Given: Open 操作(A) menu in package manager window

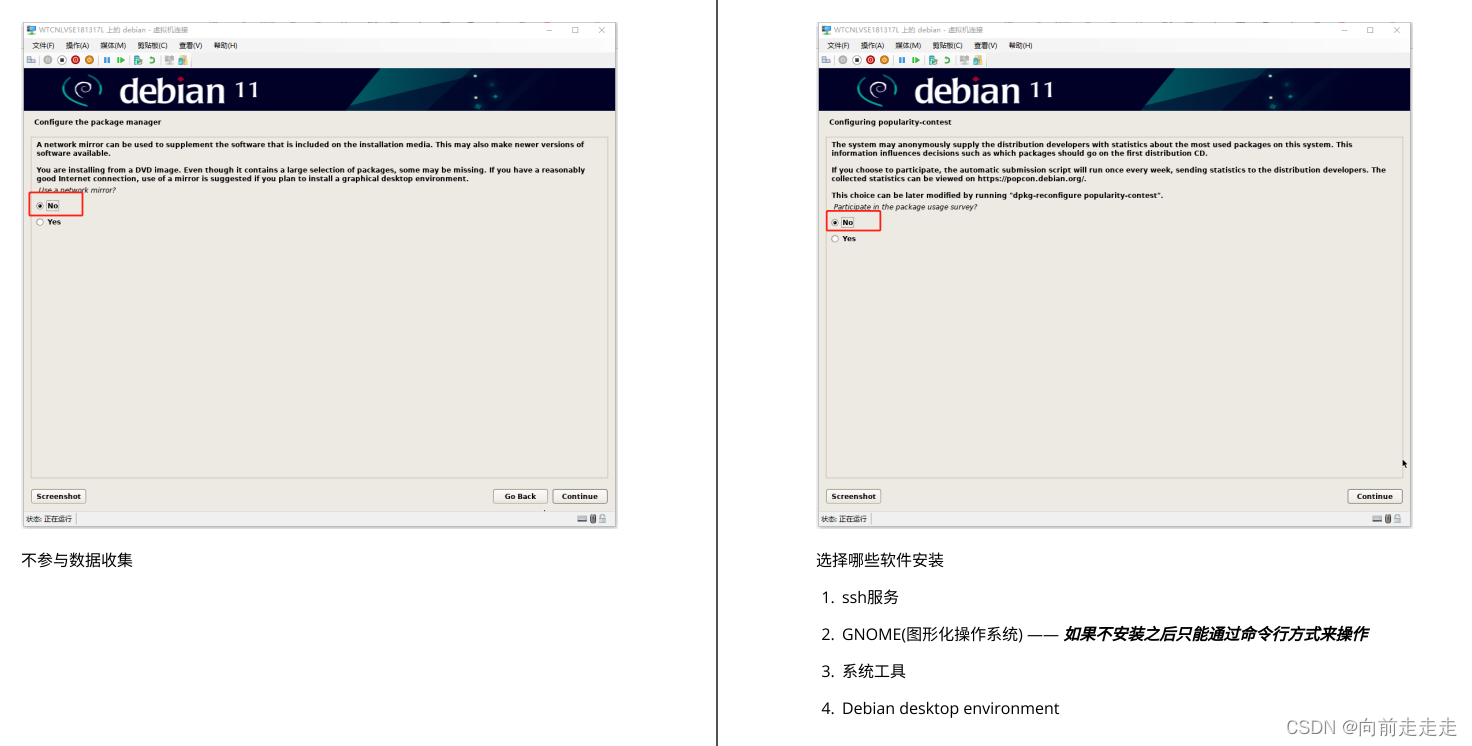Looking at the screenshot, I should coord(77,45).
